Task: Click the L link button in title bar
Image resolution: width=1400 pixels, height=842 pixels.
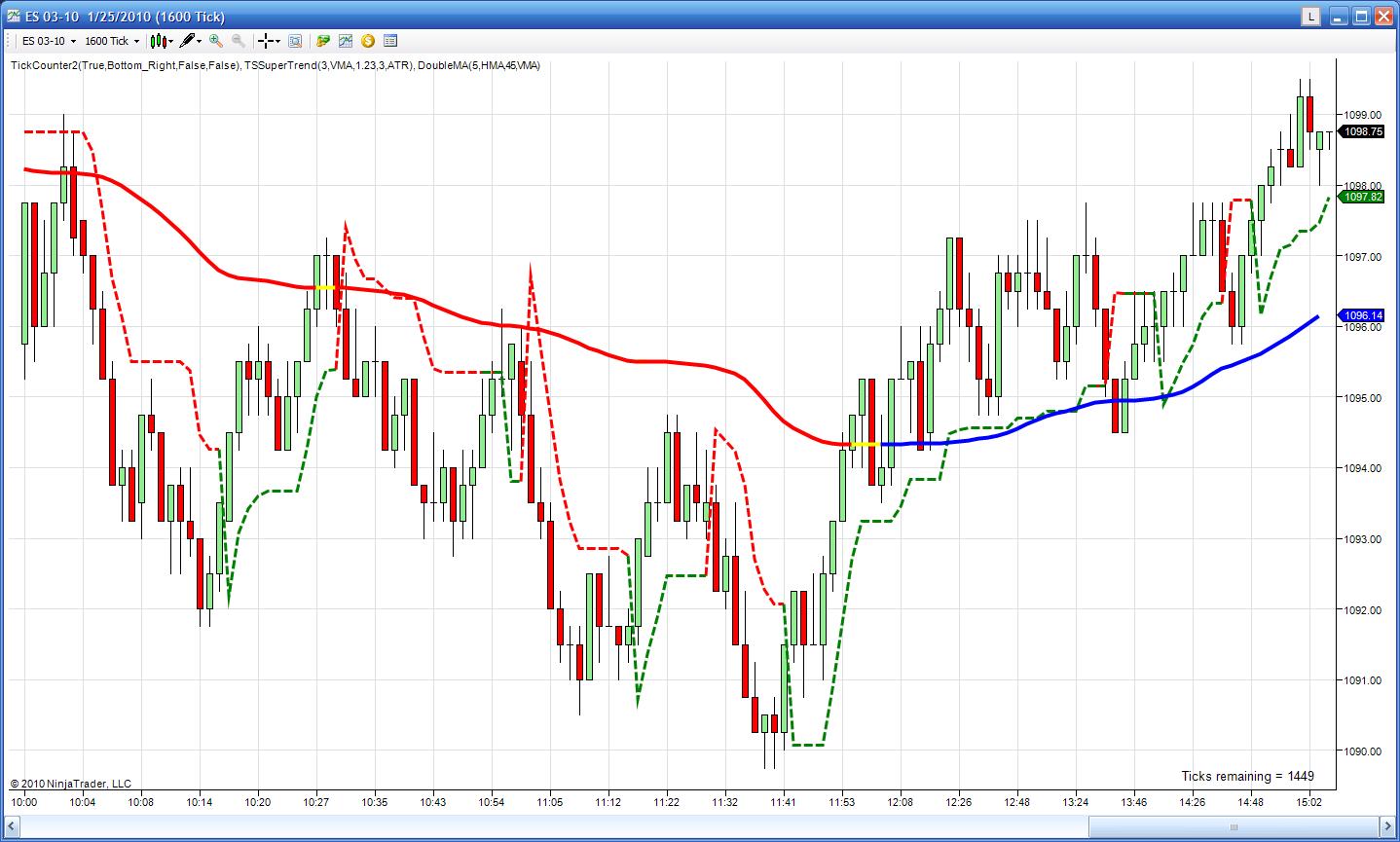Action: 1312,17
